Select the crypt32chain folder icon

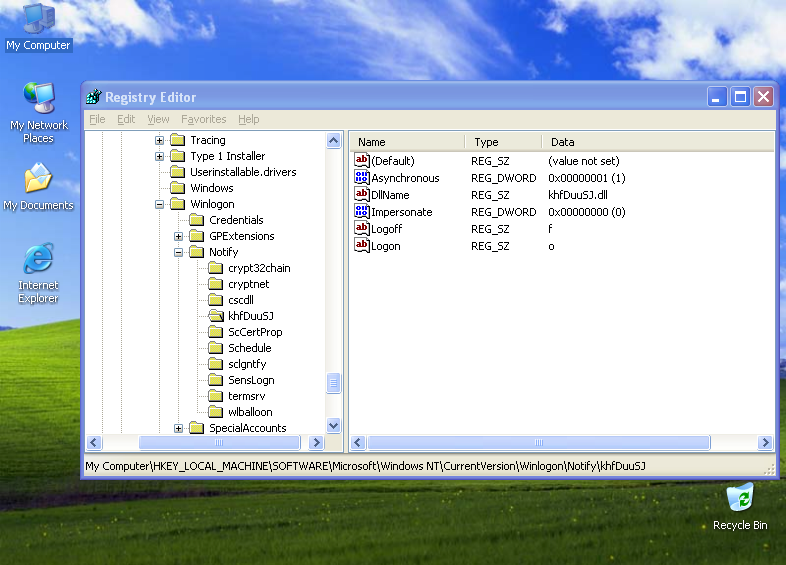click(216, 268)
